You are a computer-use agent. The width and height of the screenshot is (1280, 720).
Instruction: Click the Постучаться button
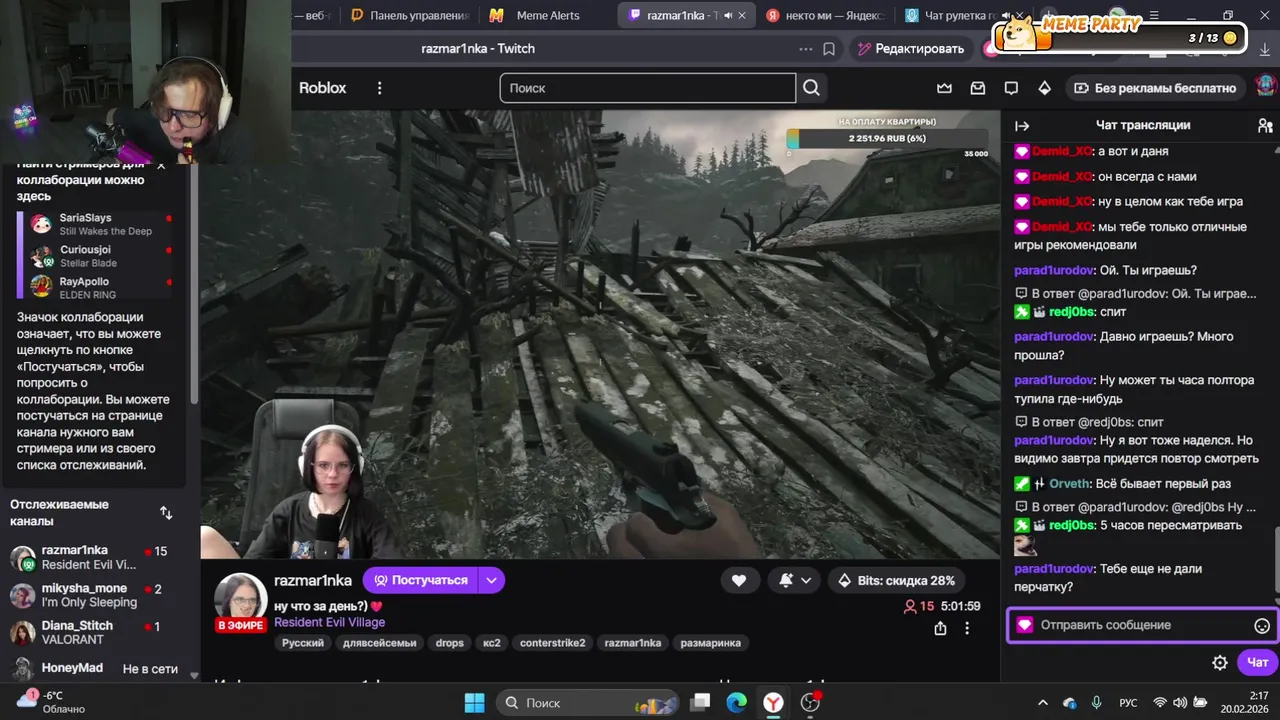pyautogui.click(x=420, y=580)
